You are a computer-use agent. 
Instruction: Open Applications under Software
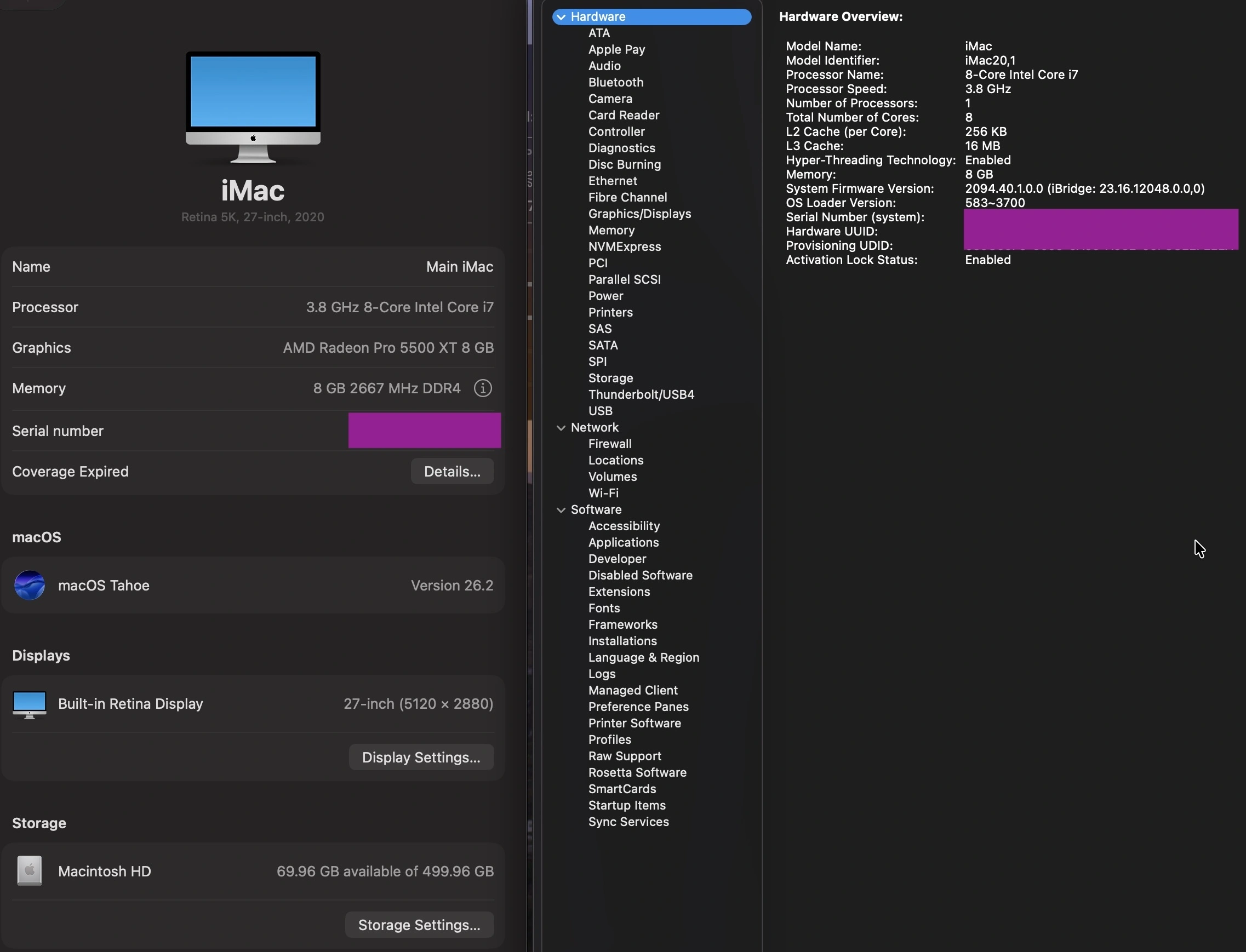[623, 542]
